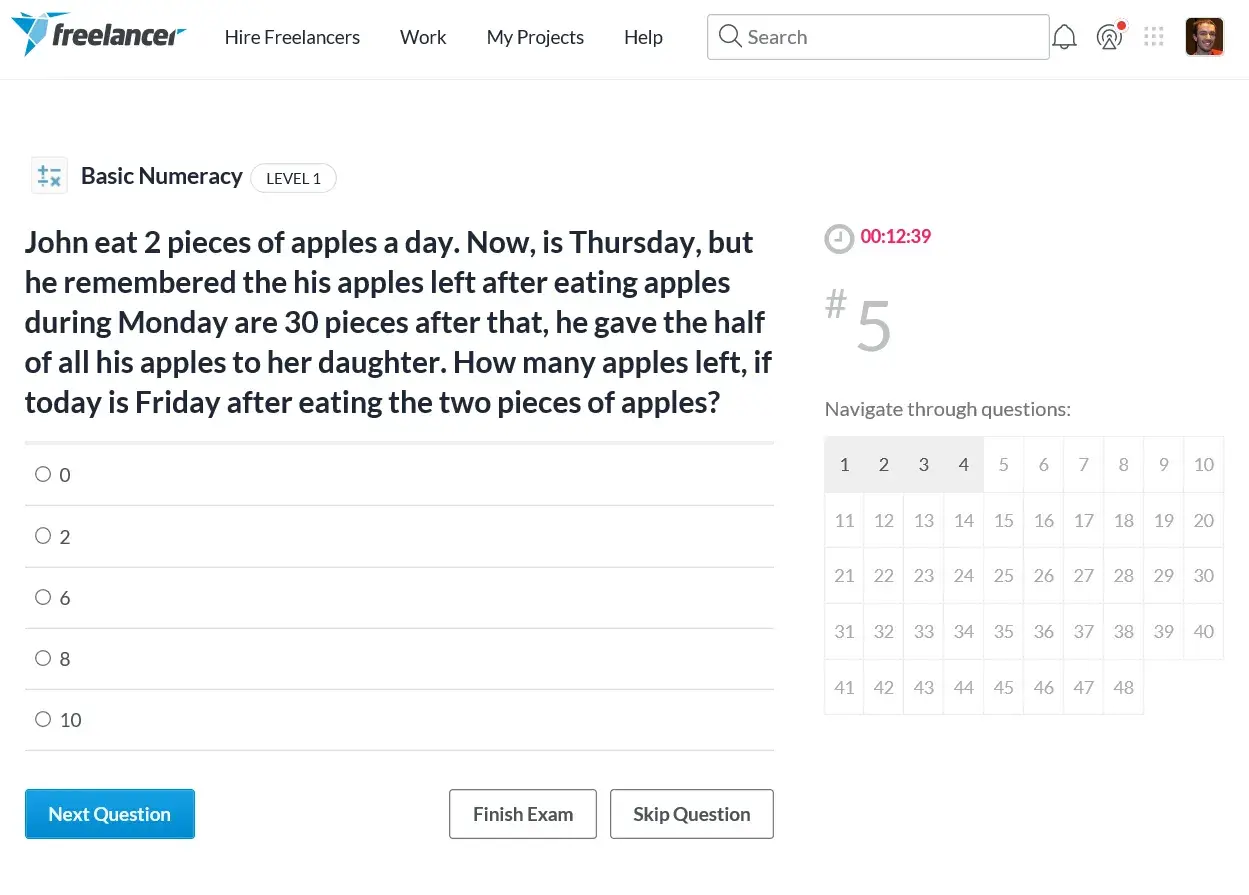
Task: Choose answer option 10
Action: point(43,720)
